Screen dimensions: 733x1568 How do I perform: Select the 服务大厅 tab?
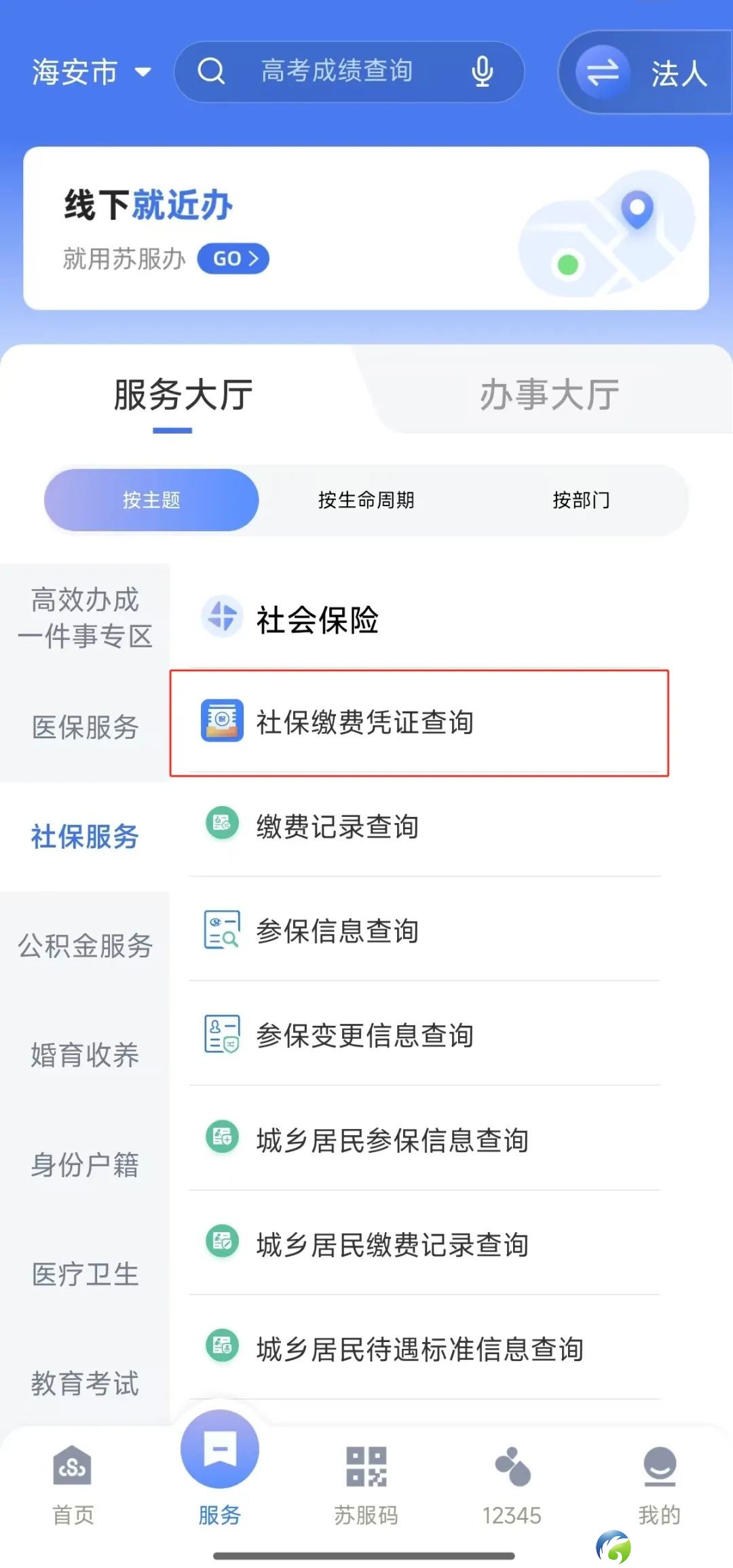pyautogui.click(x=183, y=394)
